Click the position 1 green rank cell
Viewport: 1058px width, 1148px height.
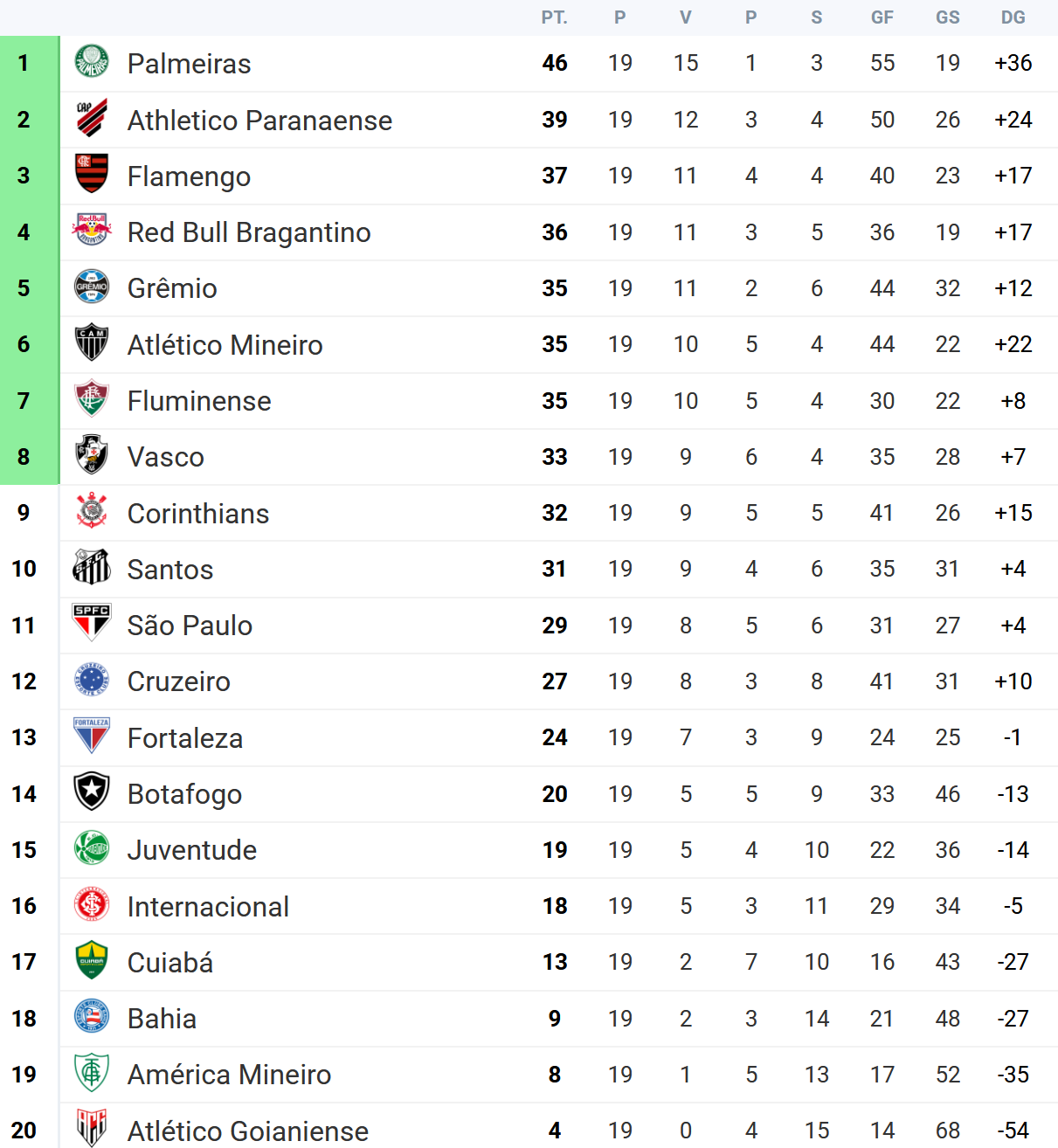24,63
